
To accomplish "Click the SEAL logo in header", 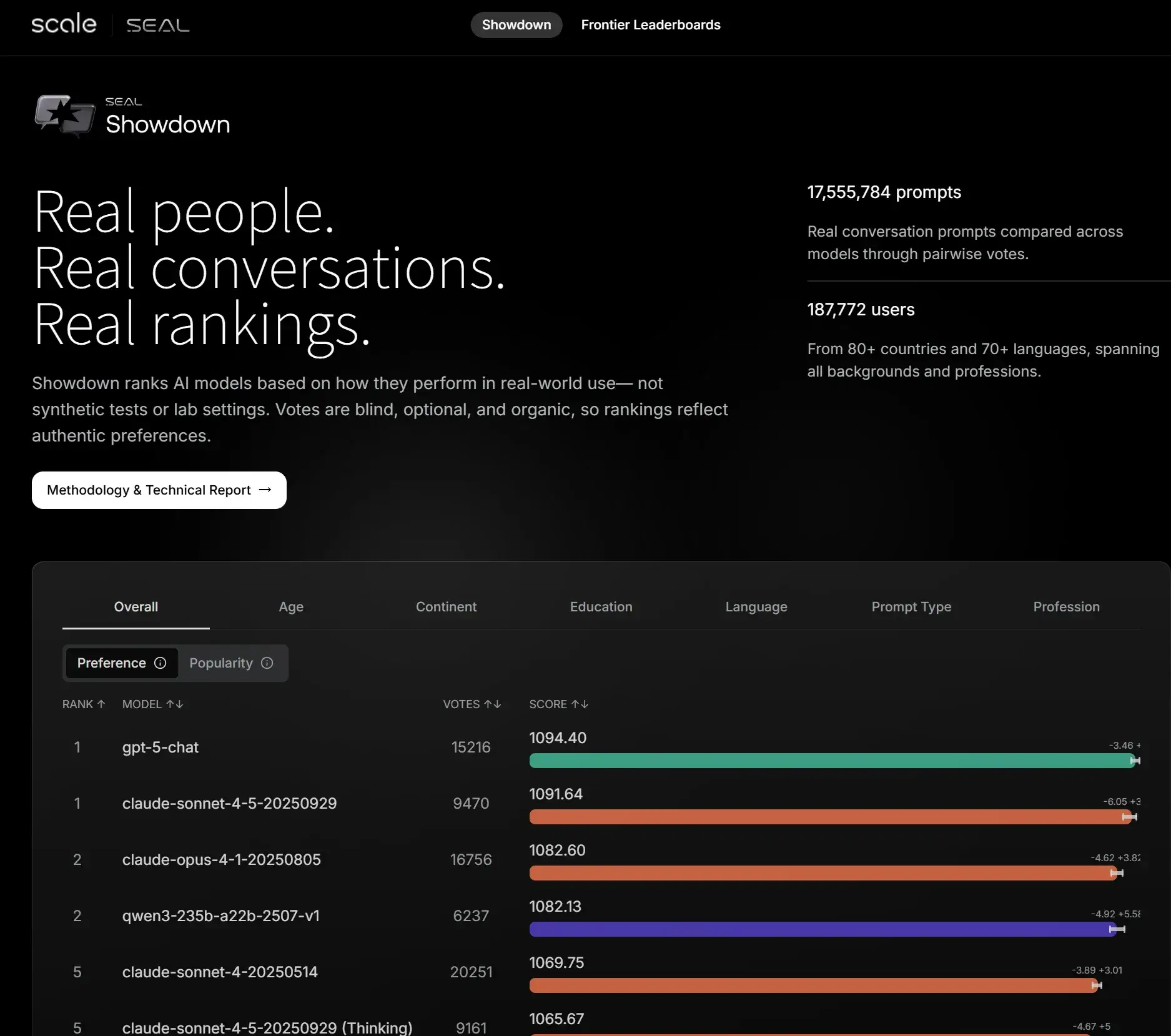I will [x=157, y=26].
